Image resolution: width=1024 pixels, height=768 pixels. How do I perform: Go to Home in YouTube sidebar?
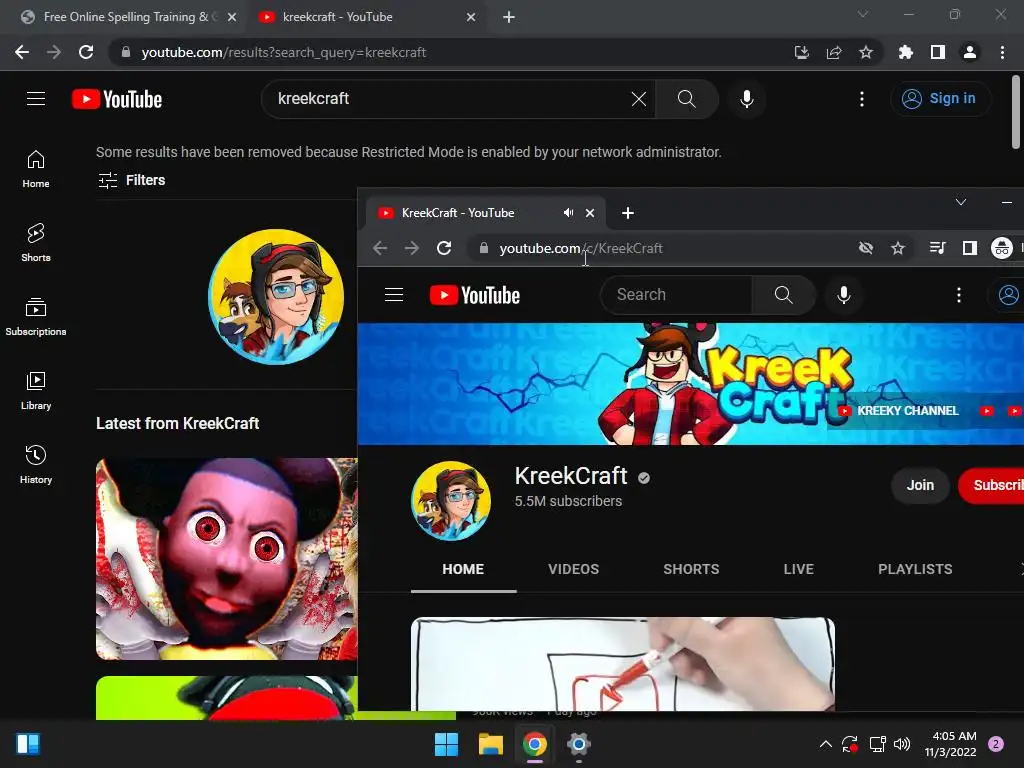tap(36, 168)
